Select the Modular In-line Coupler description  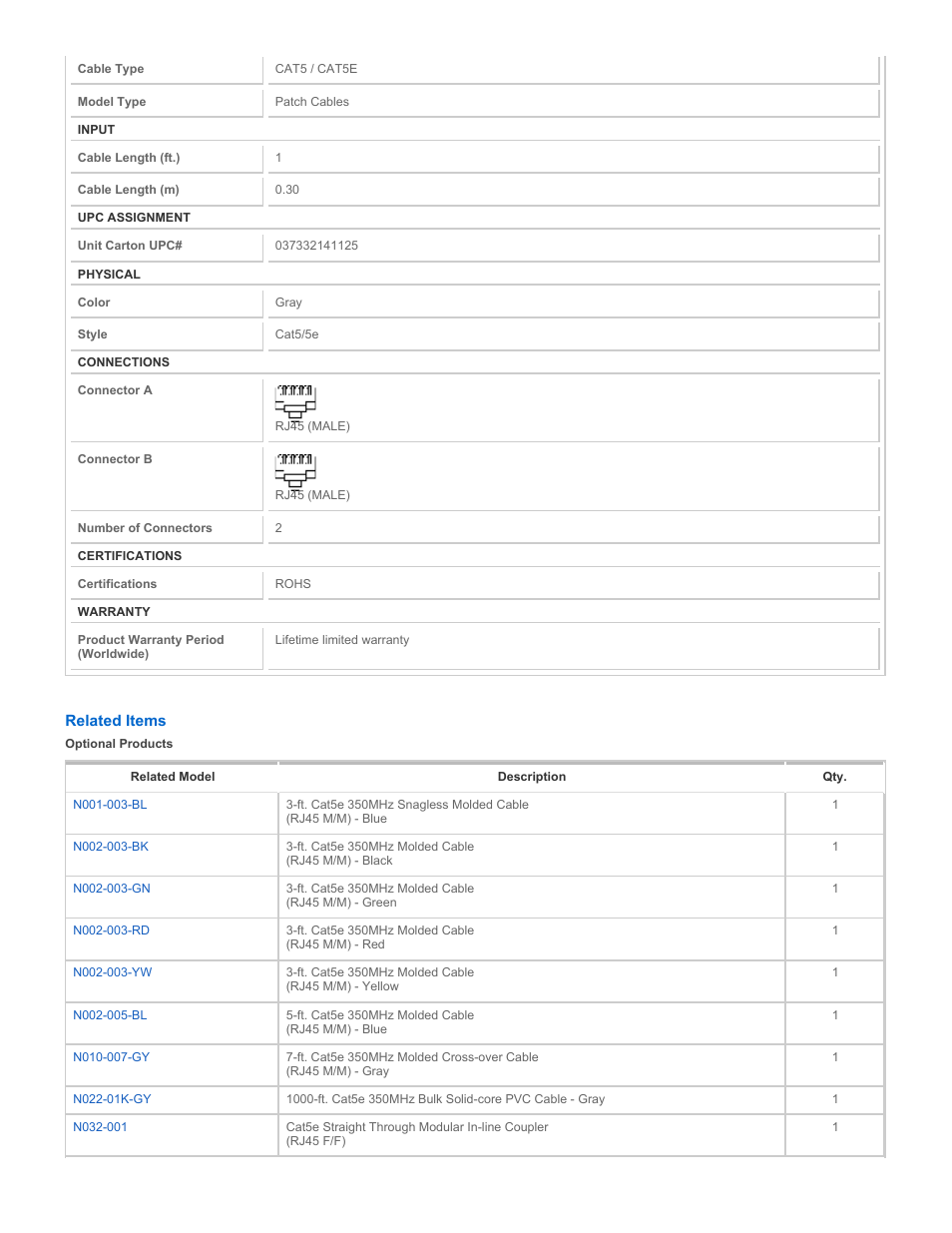pyautogui.click(x=417, y=1134)
